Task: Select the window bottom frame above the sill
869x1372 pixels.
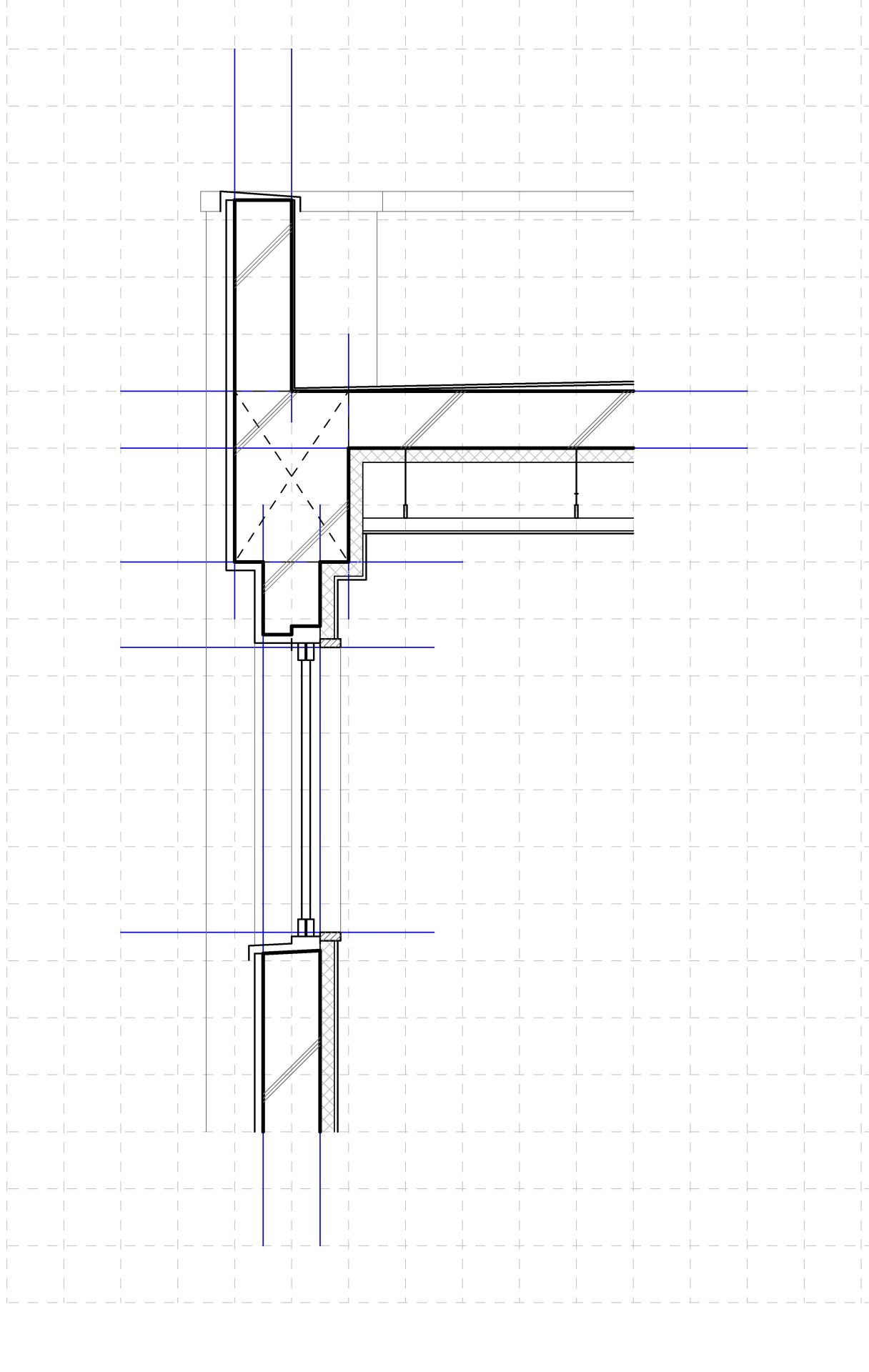Action: coord(306,927)
